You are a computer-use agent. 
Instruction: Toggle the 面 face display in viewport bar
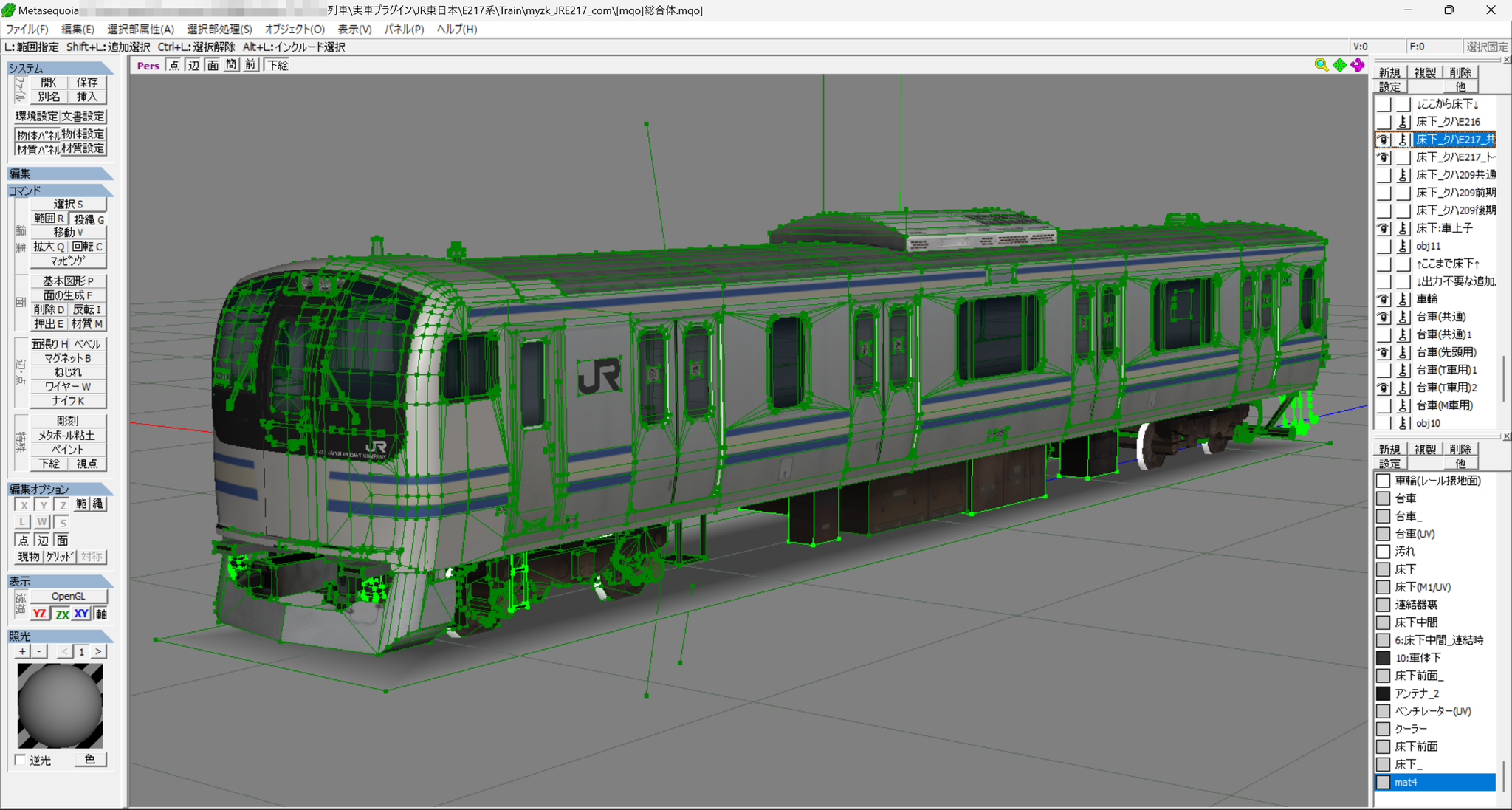pyautogui.click(x=213, y=65)
